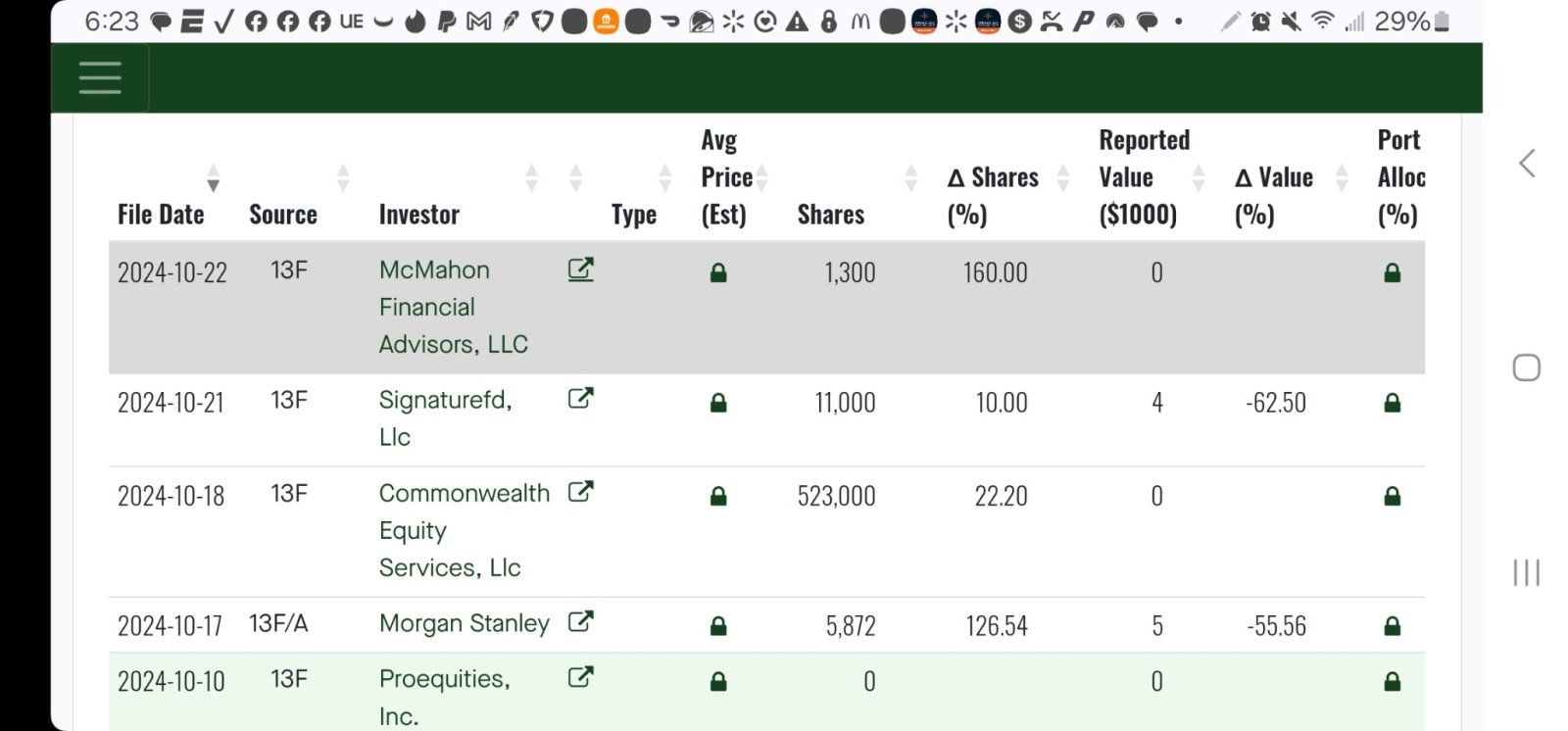1568x731 pixels.
Task: Click Avg Price lock icon in Morgan Stanley row
Action: point(718,625)
